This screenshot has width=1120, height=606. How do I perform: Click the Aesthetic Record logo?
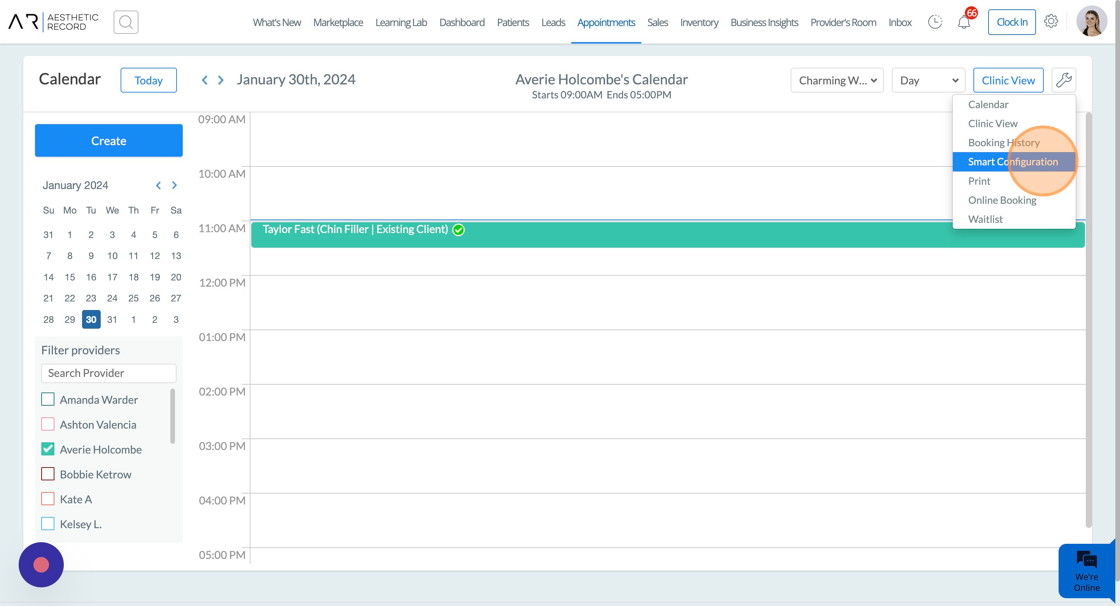tap(54, 22)
